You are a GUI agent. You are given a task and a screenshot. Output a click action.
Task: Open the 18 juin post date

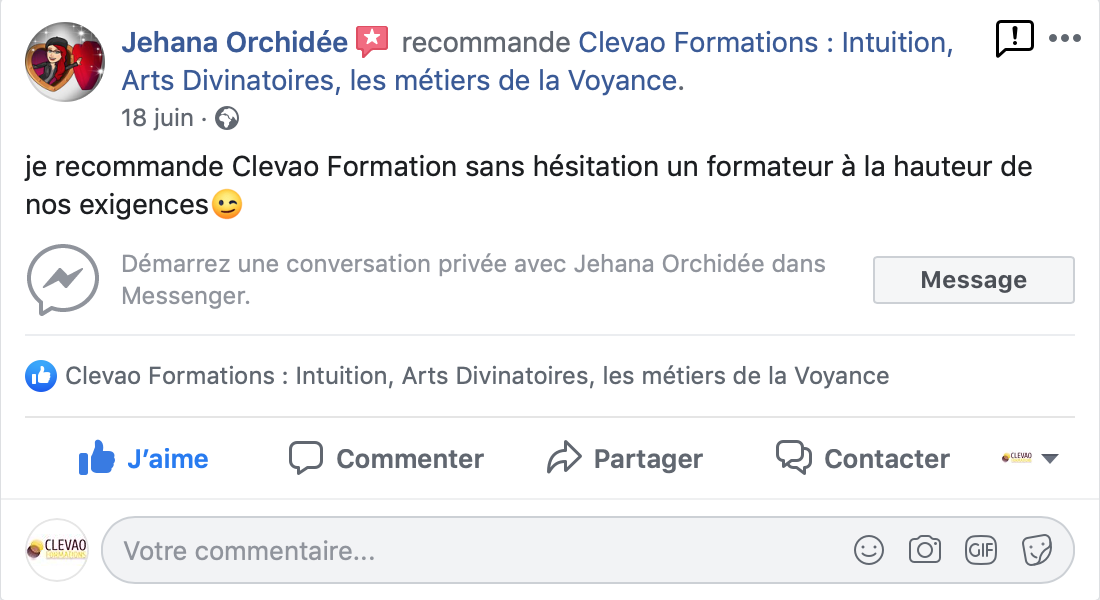click(x=157, y=118)
